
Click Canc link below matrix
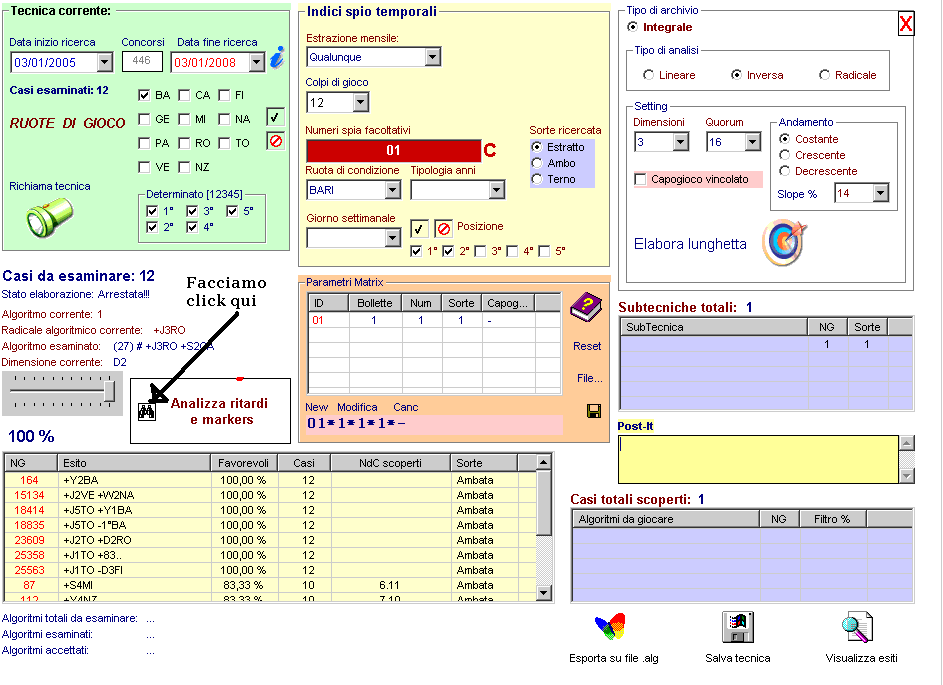[x=405, y=407]
